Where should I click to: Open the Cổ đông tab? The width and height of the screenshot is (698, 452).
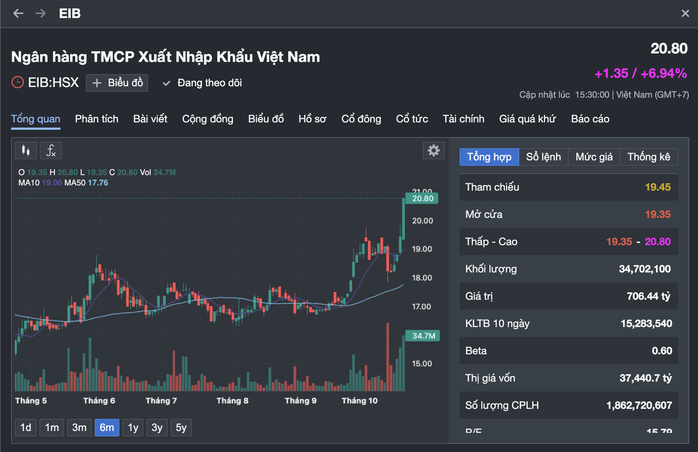click(x=361, y=119)
